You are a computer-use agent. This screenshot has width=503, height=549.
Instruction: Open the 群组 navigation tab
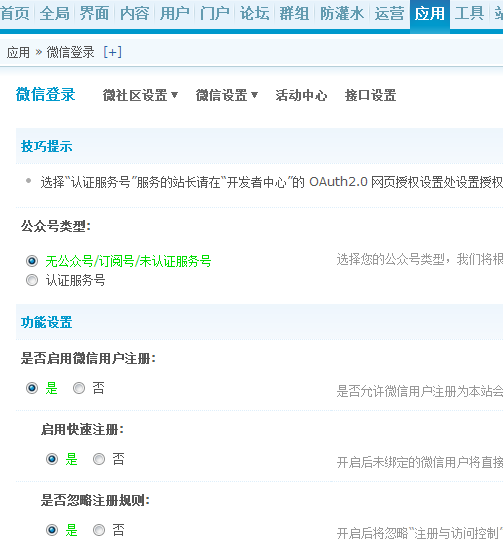pyautogui.click(x=294, y=14)
